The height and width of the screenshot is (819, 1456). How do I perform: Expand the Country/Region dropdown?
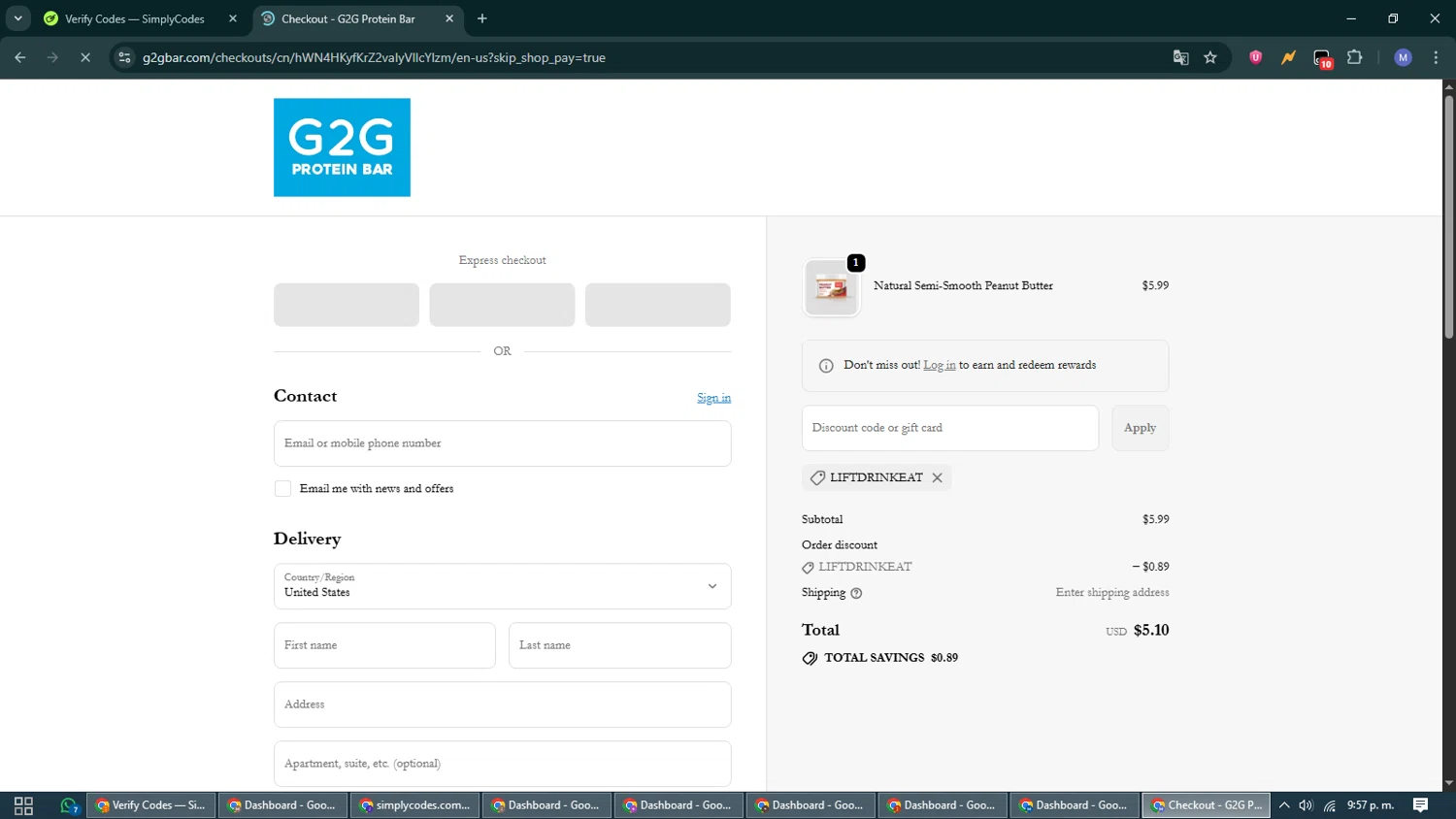pyautogui.click(x=502, y=586)
